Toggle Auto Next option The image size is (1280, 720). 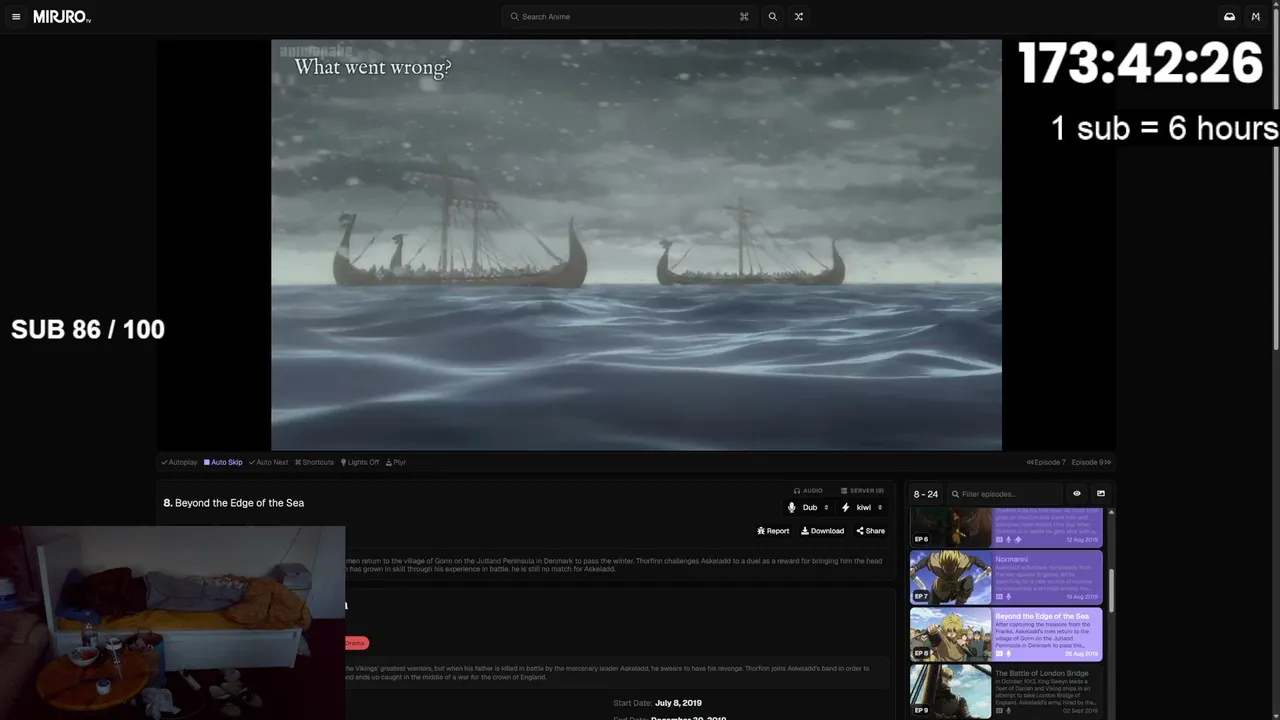tap(268, 462)
